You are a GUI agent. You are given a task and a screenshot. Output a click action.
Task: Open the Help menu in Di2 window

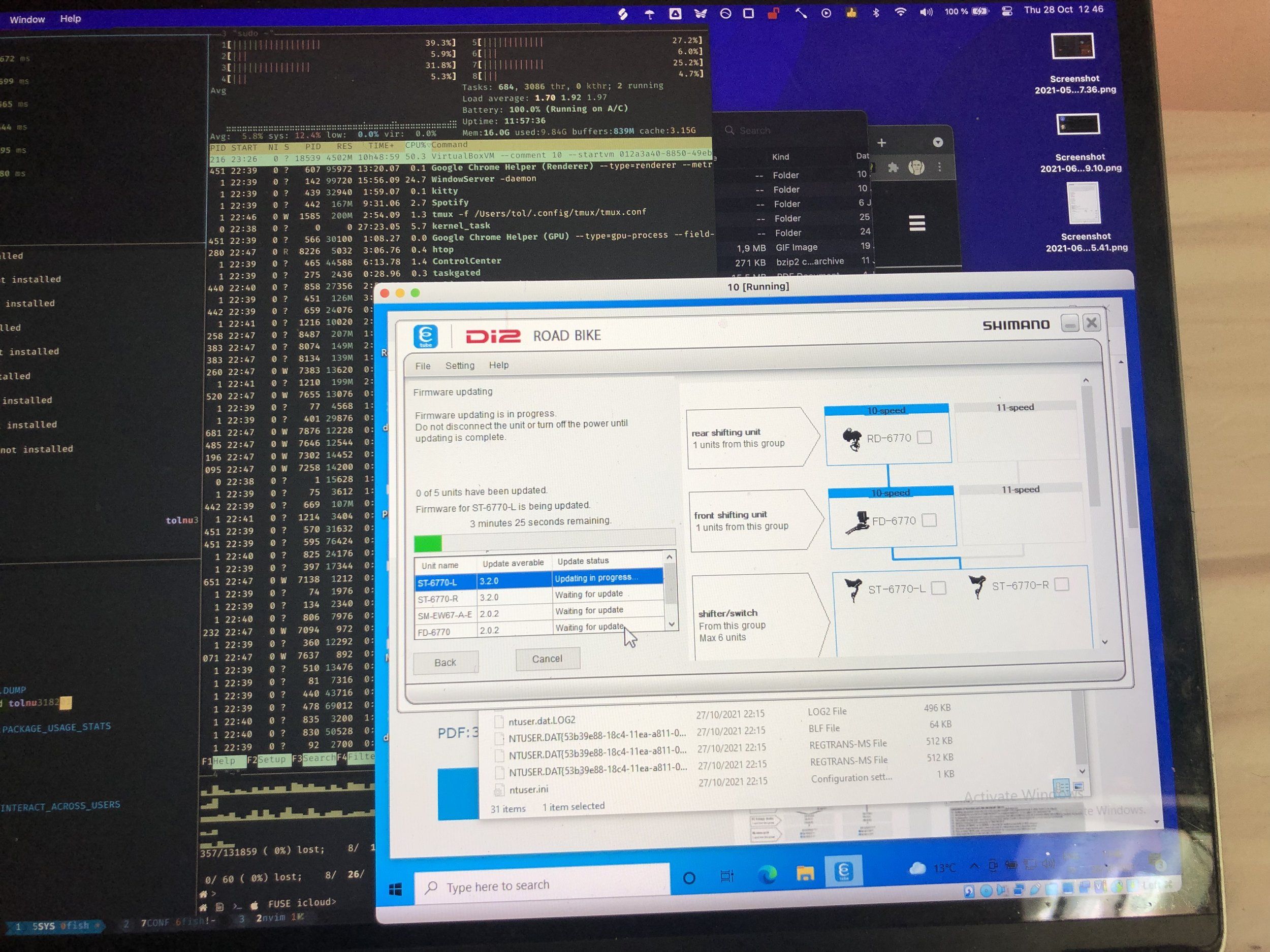(498, 365)
